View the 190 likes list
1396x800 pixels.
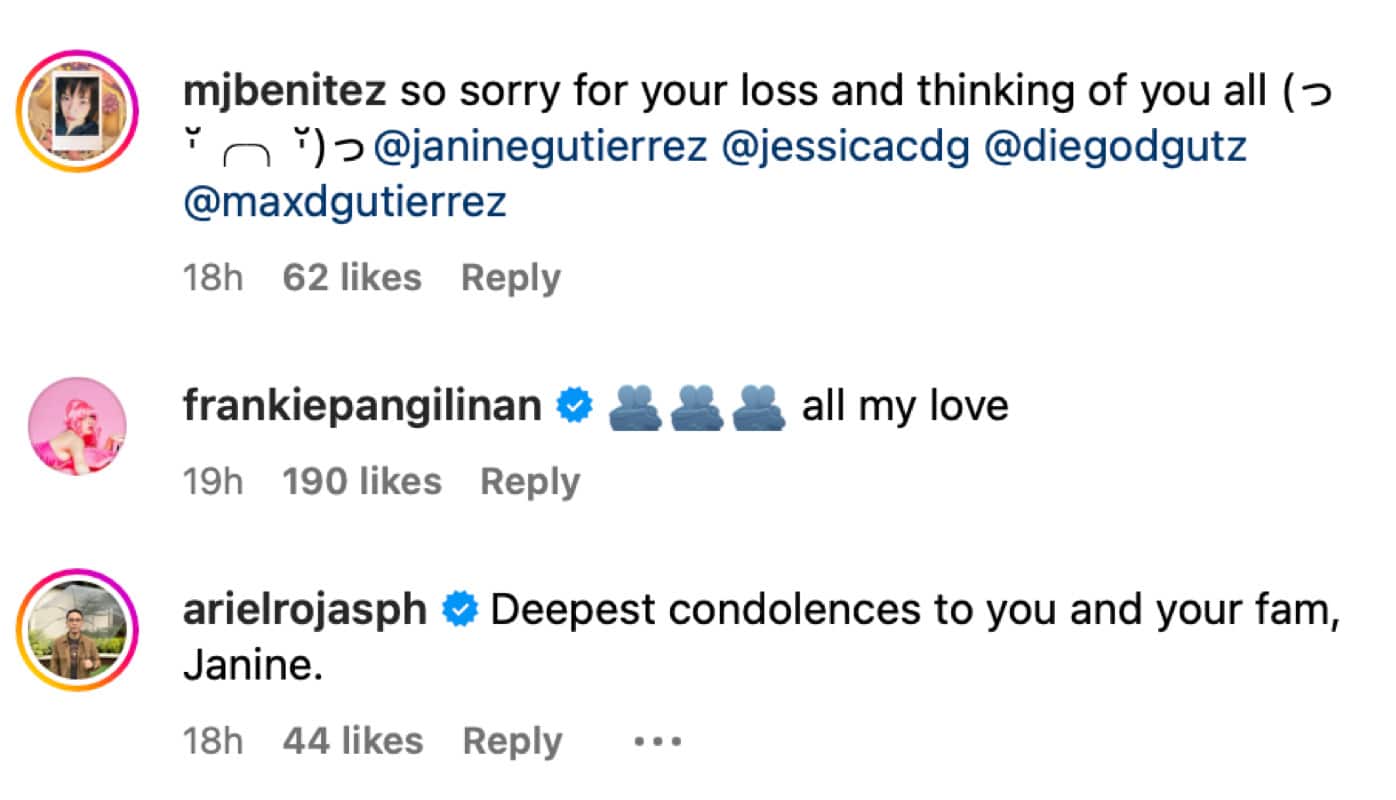coord(362,482)
